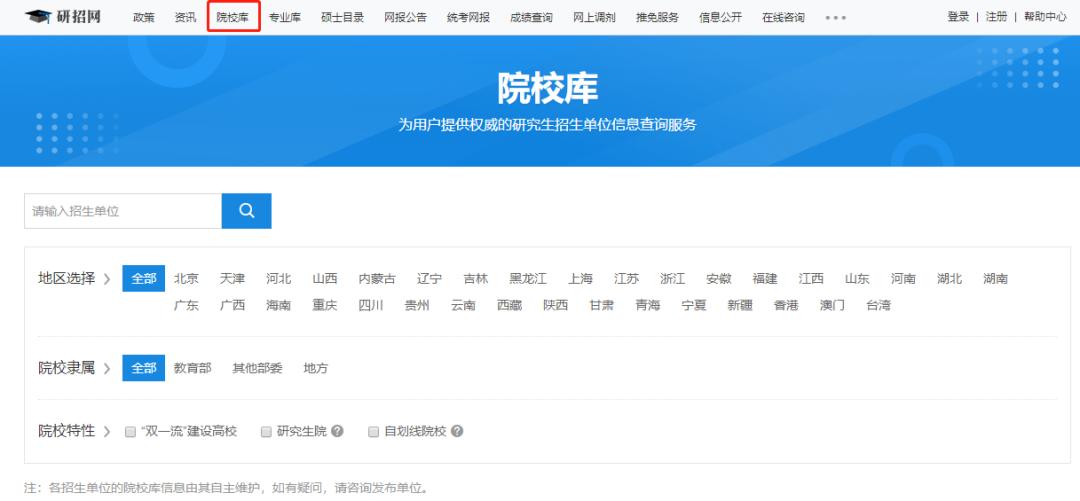Filter affiliation by 教育部

[x=193, y=369]
